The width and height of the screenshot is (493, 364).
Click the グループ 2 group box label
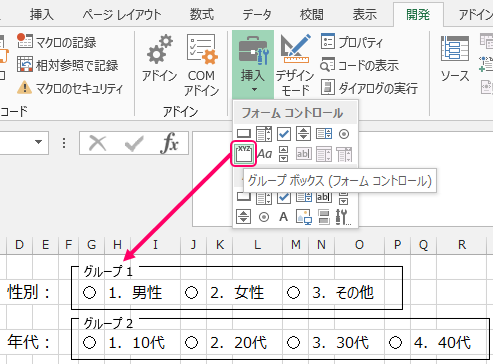click(x=108, y=323)
